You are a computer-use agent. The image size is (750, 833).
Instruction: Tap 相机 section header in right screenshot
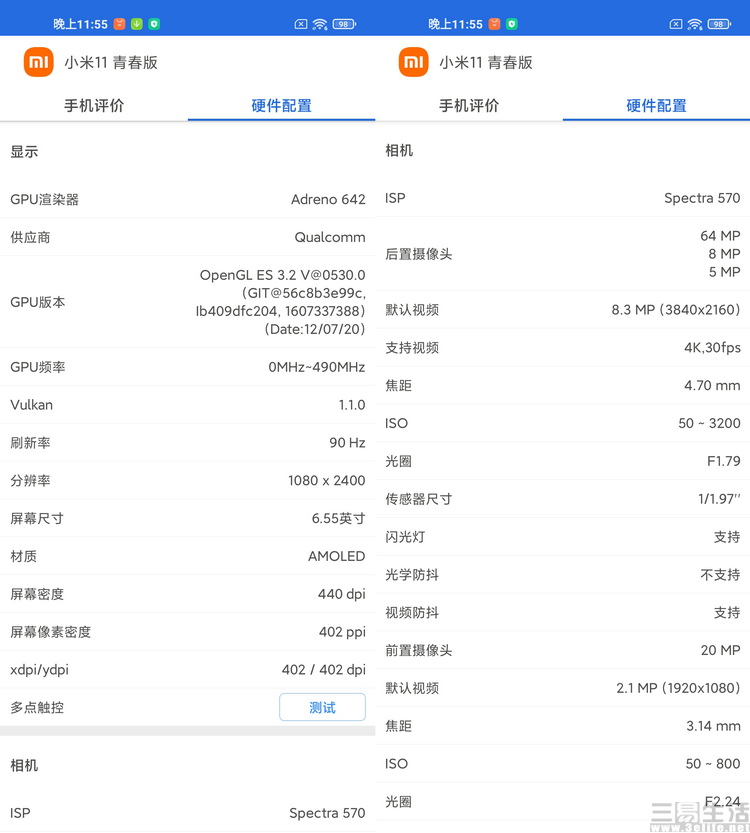coord(399,150)
